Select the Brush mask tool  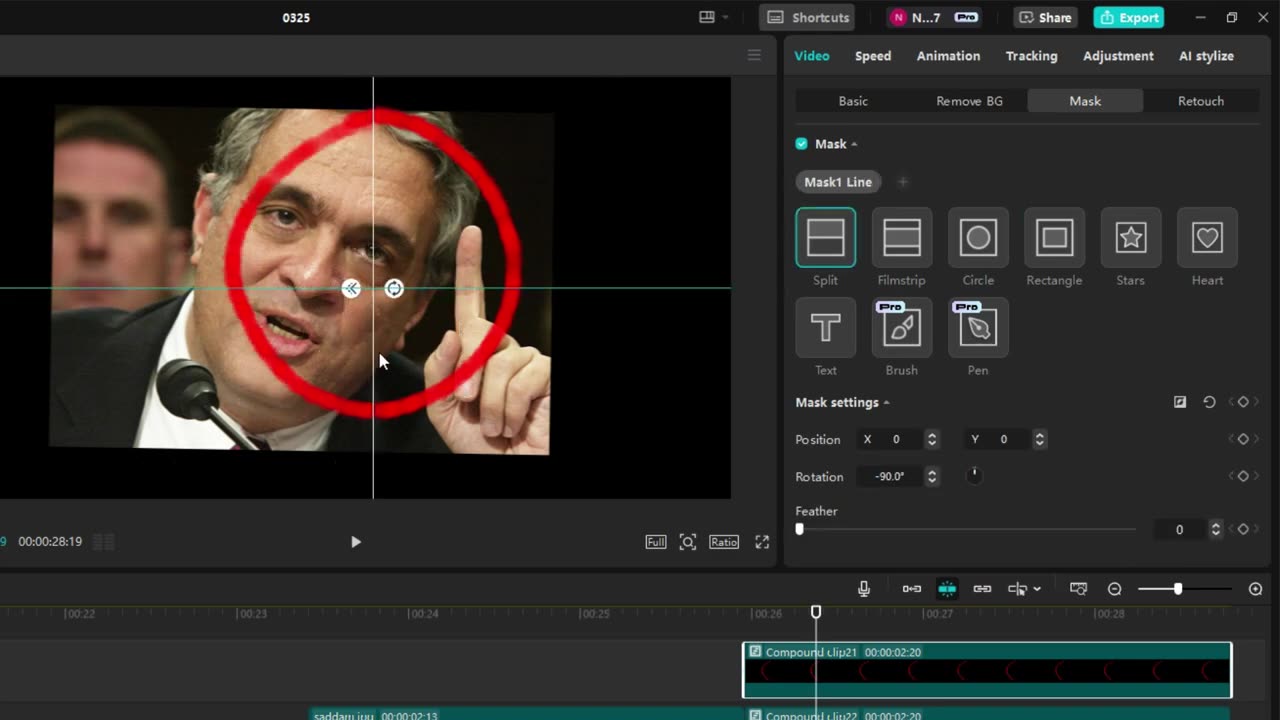(x=902, y=328)
